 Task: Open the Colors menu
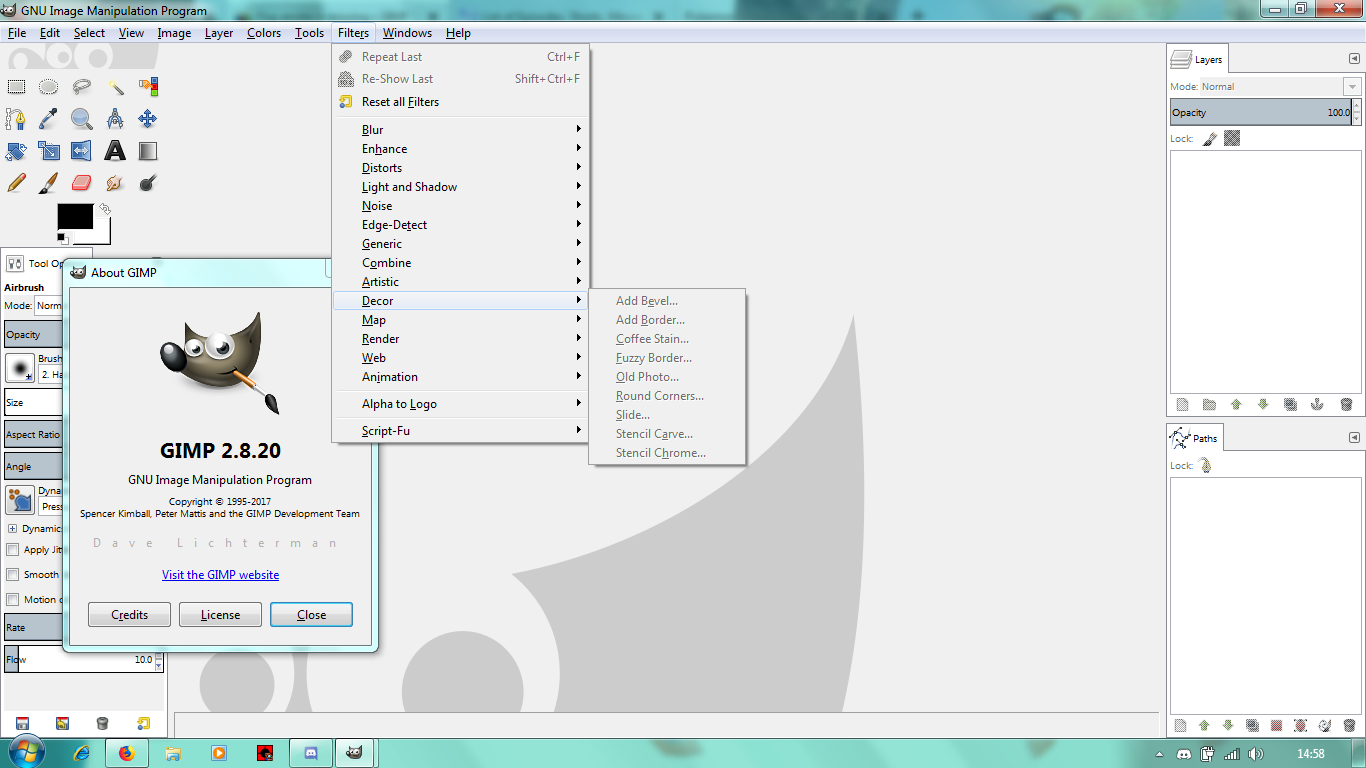264,33
